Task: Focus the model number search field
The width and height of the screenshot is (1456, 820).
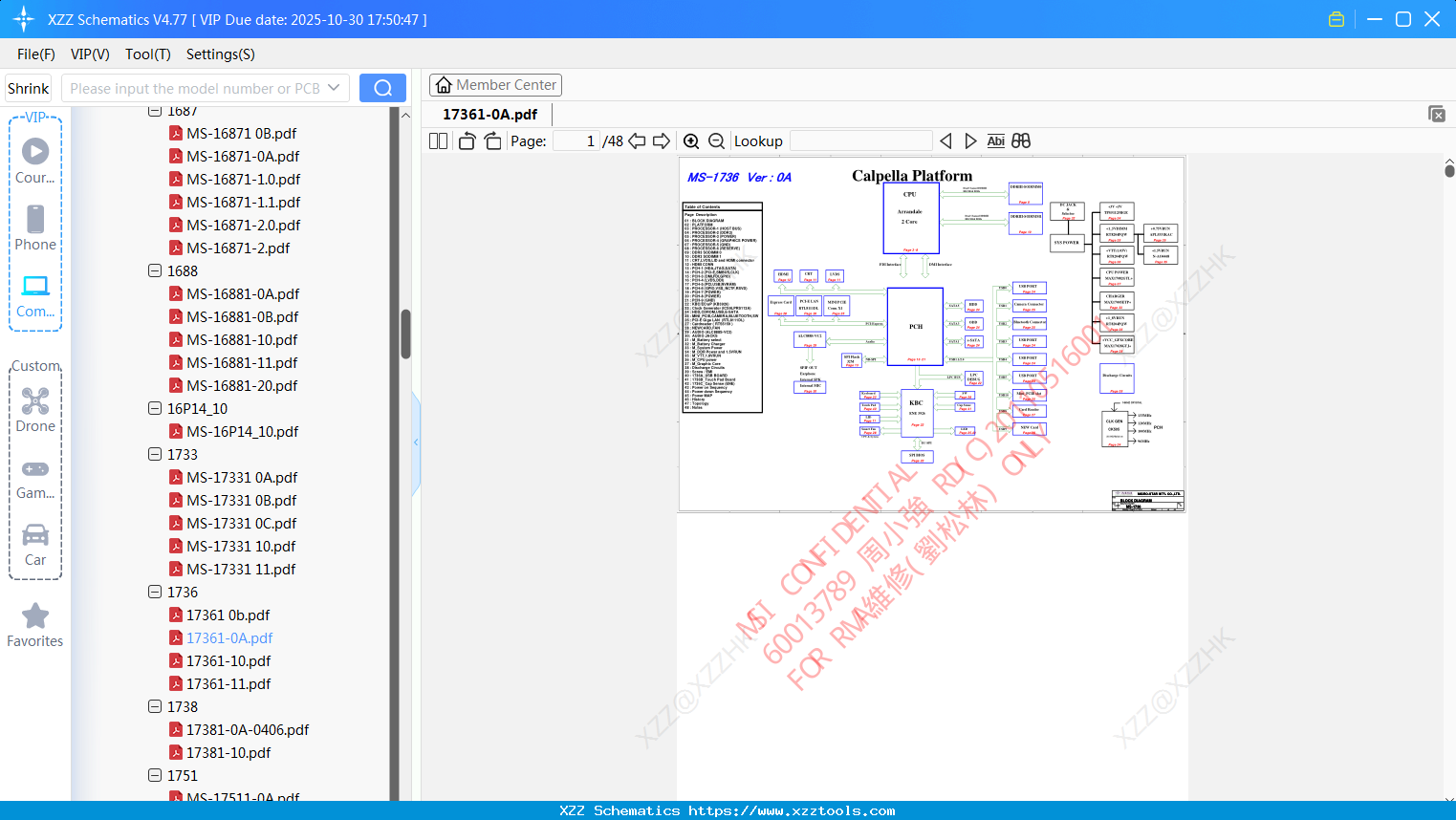Action: point(195,88)
